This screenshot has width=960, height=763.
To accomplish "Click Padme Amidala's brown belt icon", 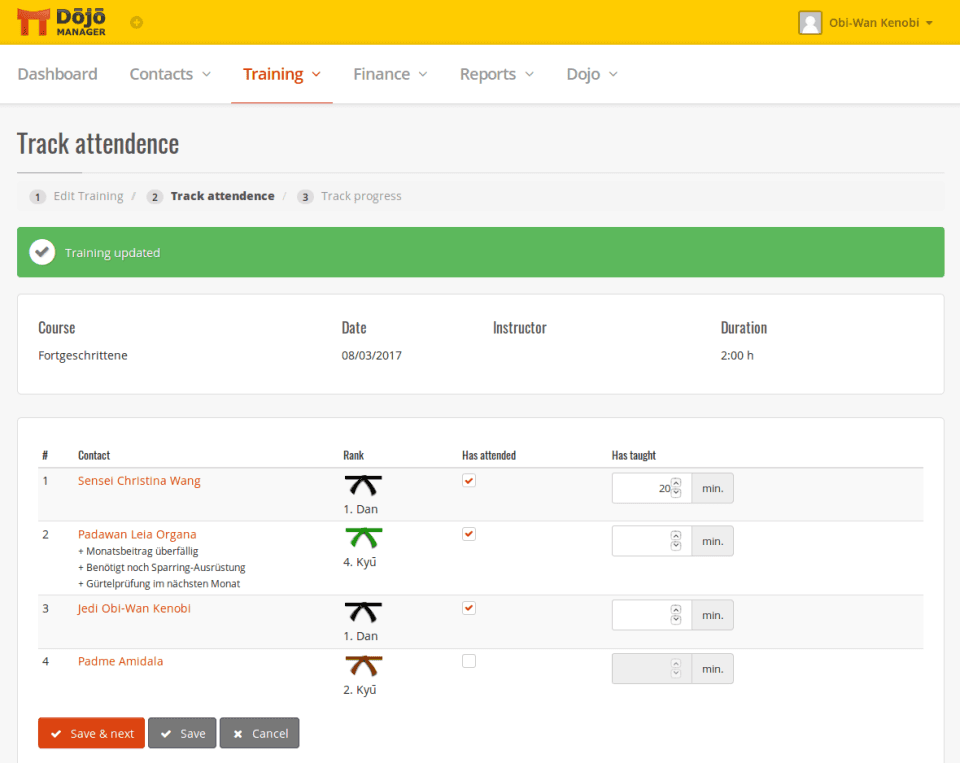I will (x=363, y=665).
